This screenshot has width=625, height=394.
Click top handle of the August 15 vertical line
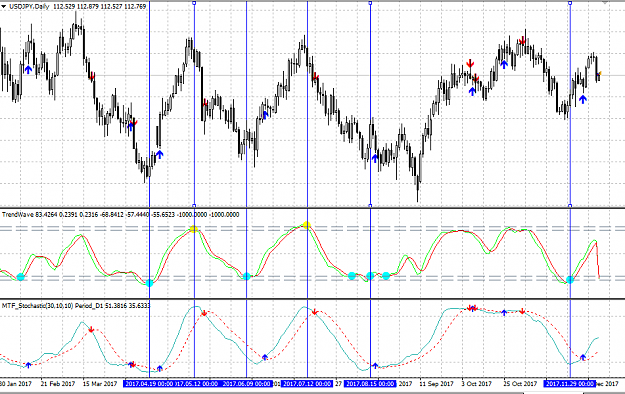click(x=370, y=3)
